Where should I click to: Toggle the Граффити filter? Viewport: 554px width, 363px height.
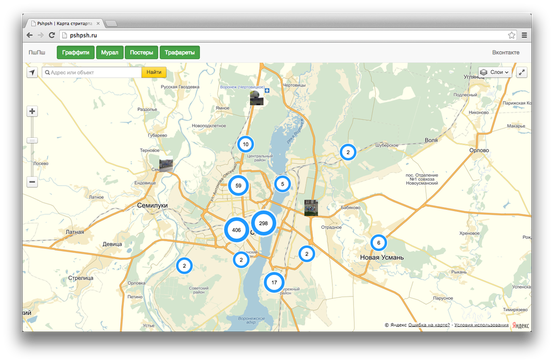[x=76, y=52]
